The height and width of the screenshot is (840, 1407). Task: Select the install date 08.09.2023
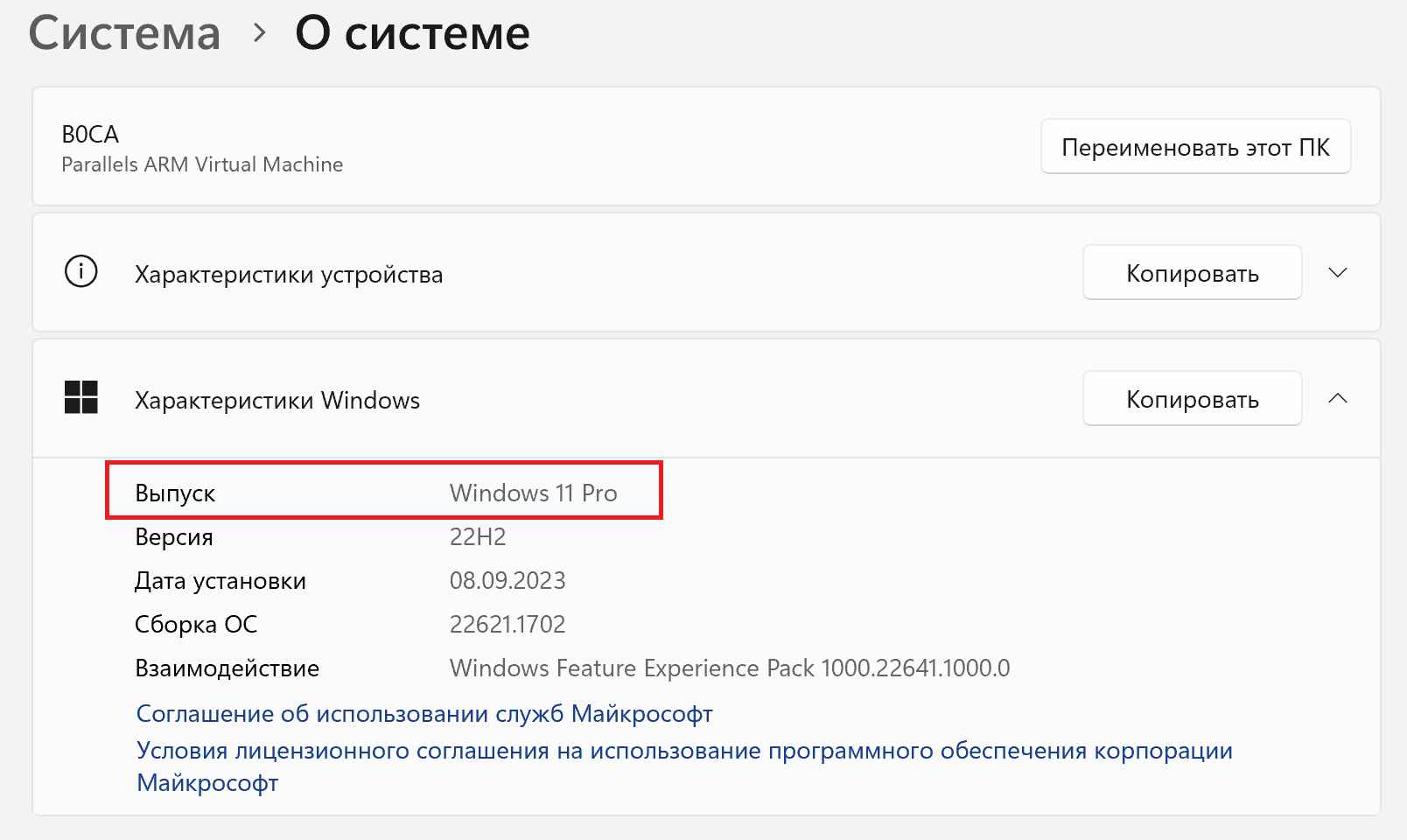(x=507, y=581)
